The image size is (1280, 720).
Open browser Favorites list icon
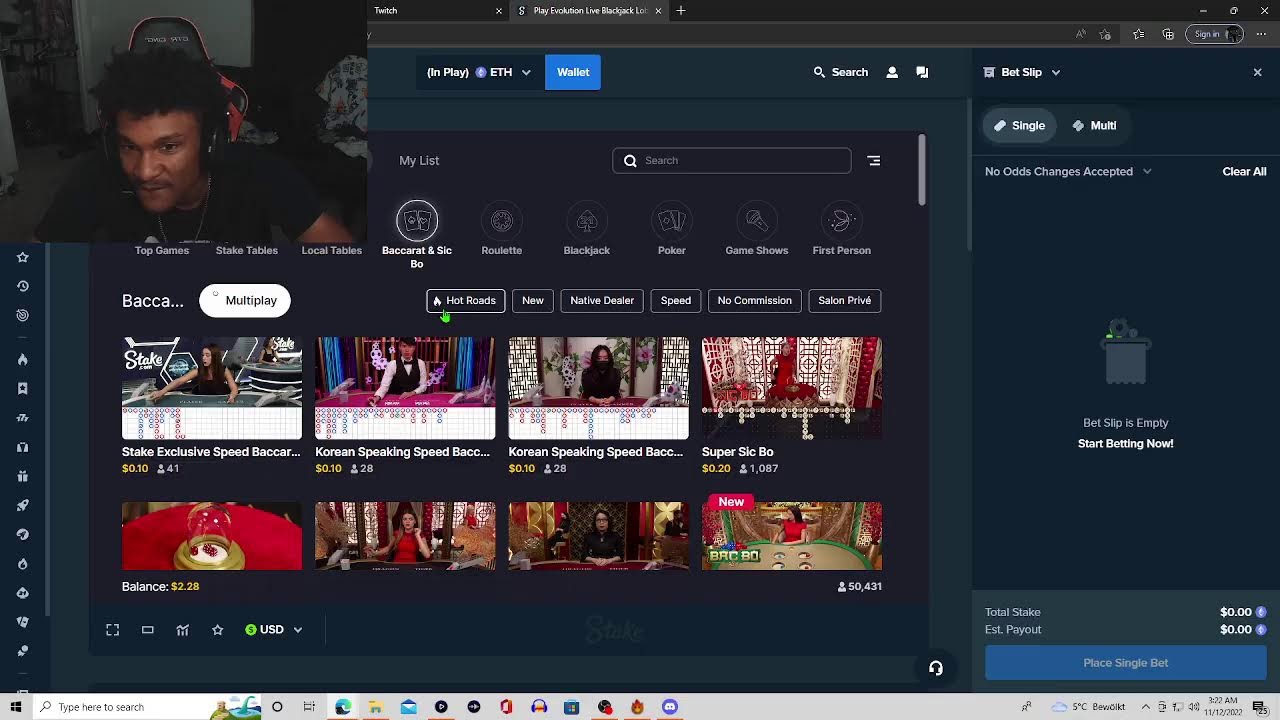1139,34
